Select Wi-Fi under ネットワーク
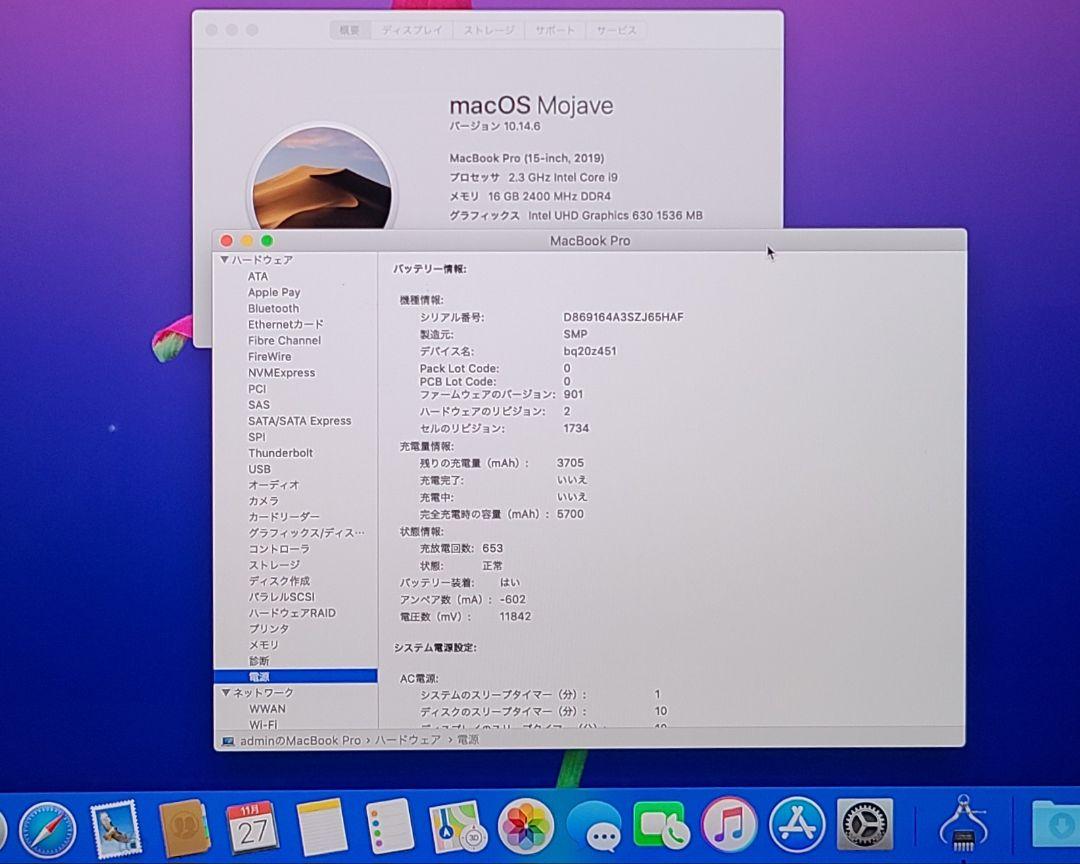This screenshot has width=1080, height=864. click(263, 724)
